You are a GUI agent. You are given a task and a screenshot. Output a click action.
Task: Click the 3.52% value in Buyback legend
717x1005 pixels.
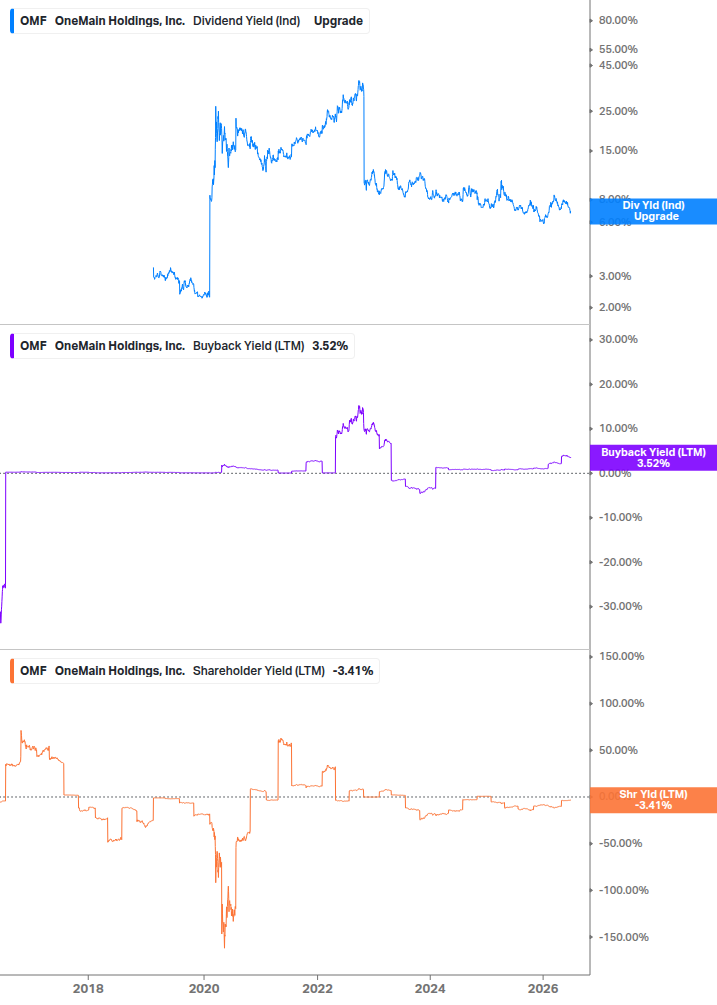330,346
